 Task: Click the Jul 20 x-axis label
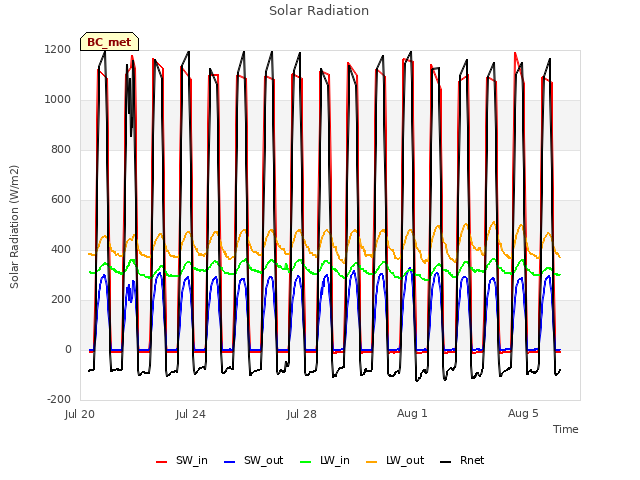pos(80,414)
